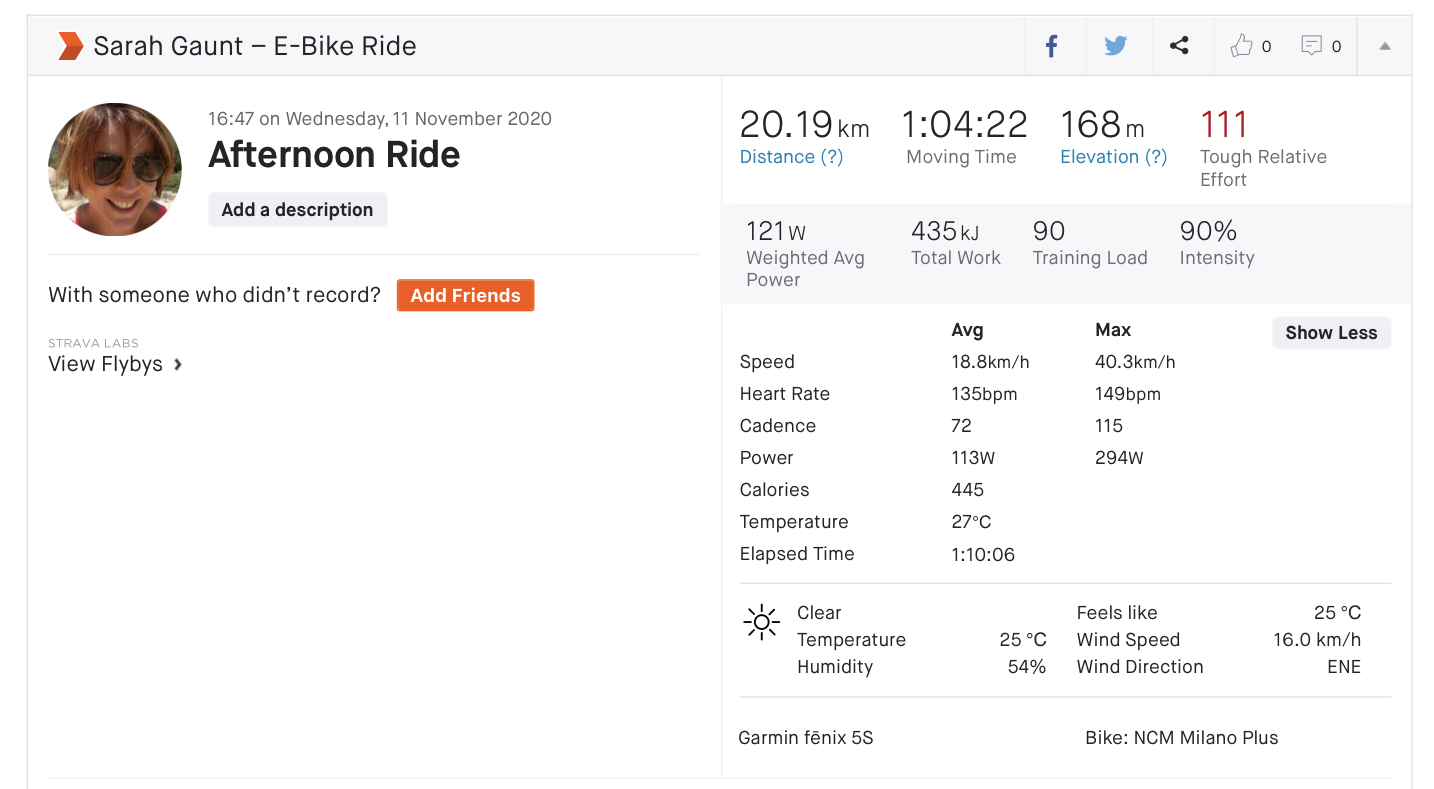Click the Afternoon Ride title
The image size is (1434, 789).
(334, 155)
